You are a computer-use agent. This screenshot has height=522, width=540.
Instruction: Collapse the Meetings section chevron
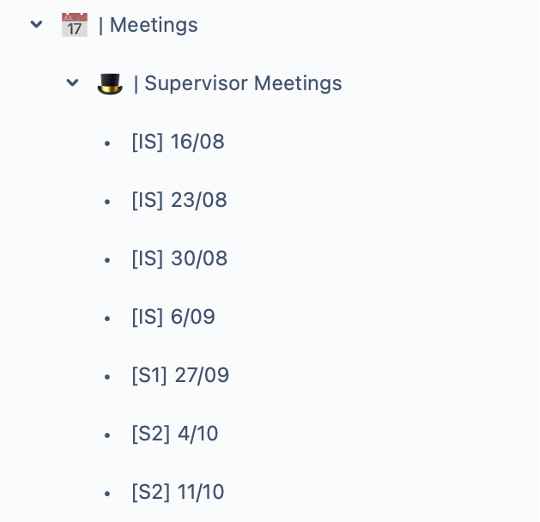tap(37, 24)
